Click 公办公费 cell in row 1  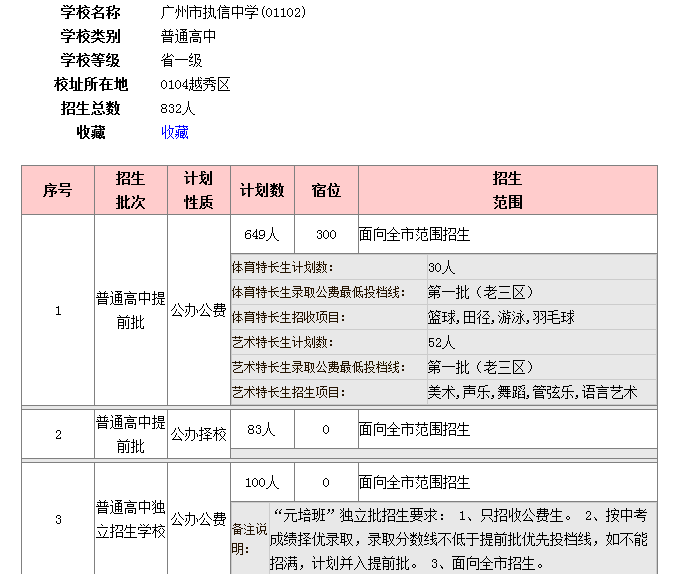[199, 310]
